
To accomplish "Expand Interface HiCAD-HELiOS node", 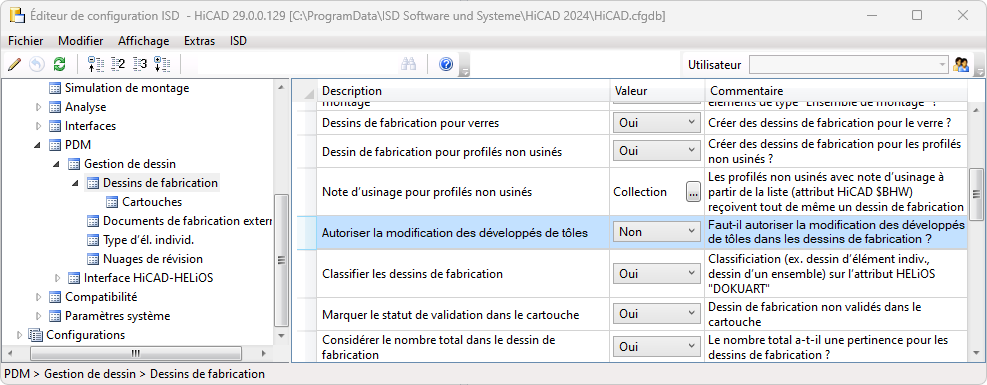I will click(x=58, y=277).
